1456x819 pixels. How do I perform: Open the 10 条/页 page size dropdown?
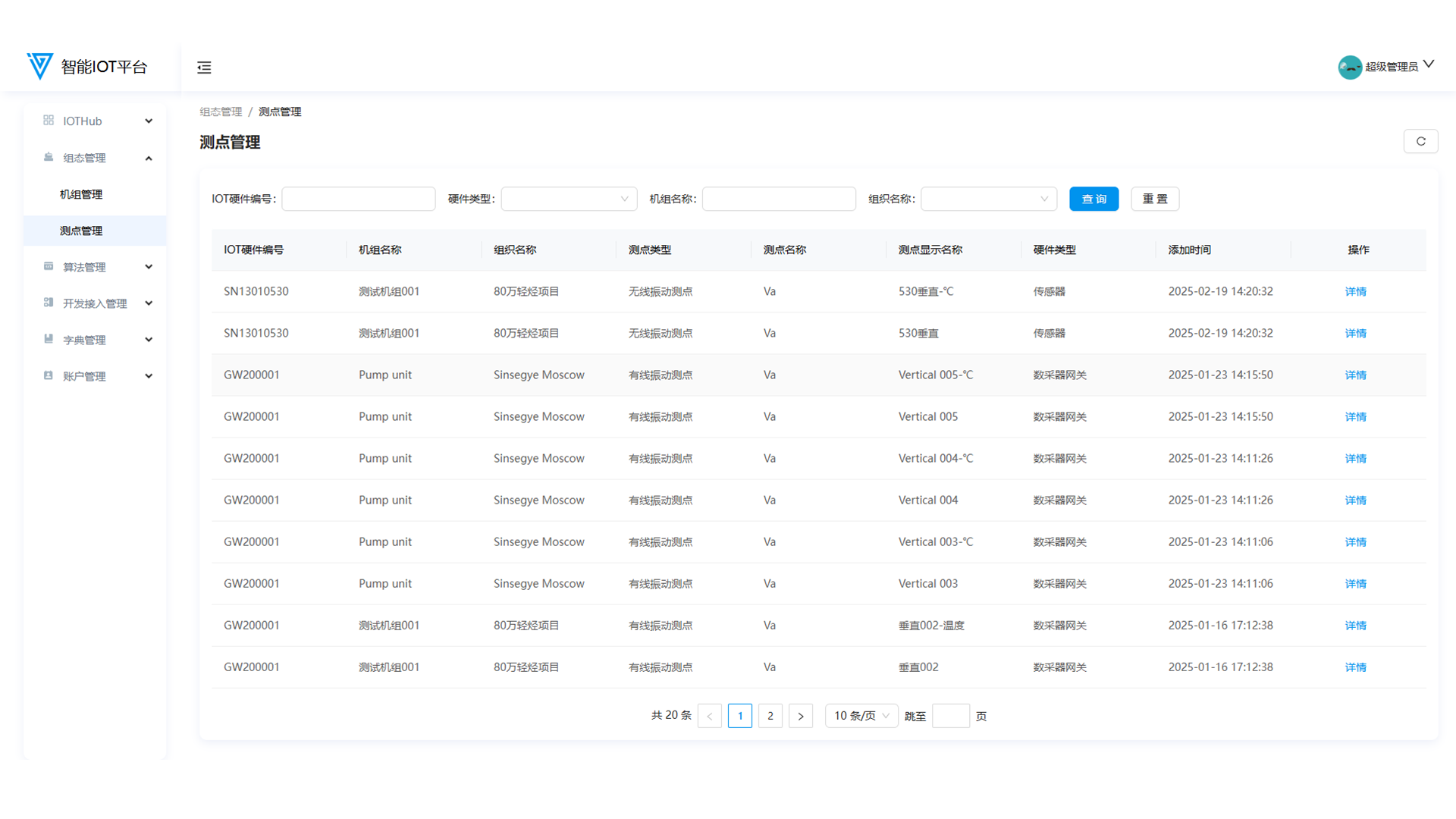[x=861, y=716]
